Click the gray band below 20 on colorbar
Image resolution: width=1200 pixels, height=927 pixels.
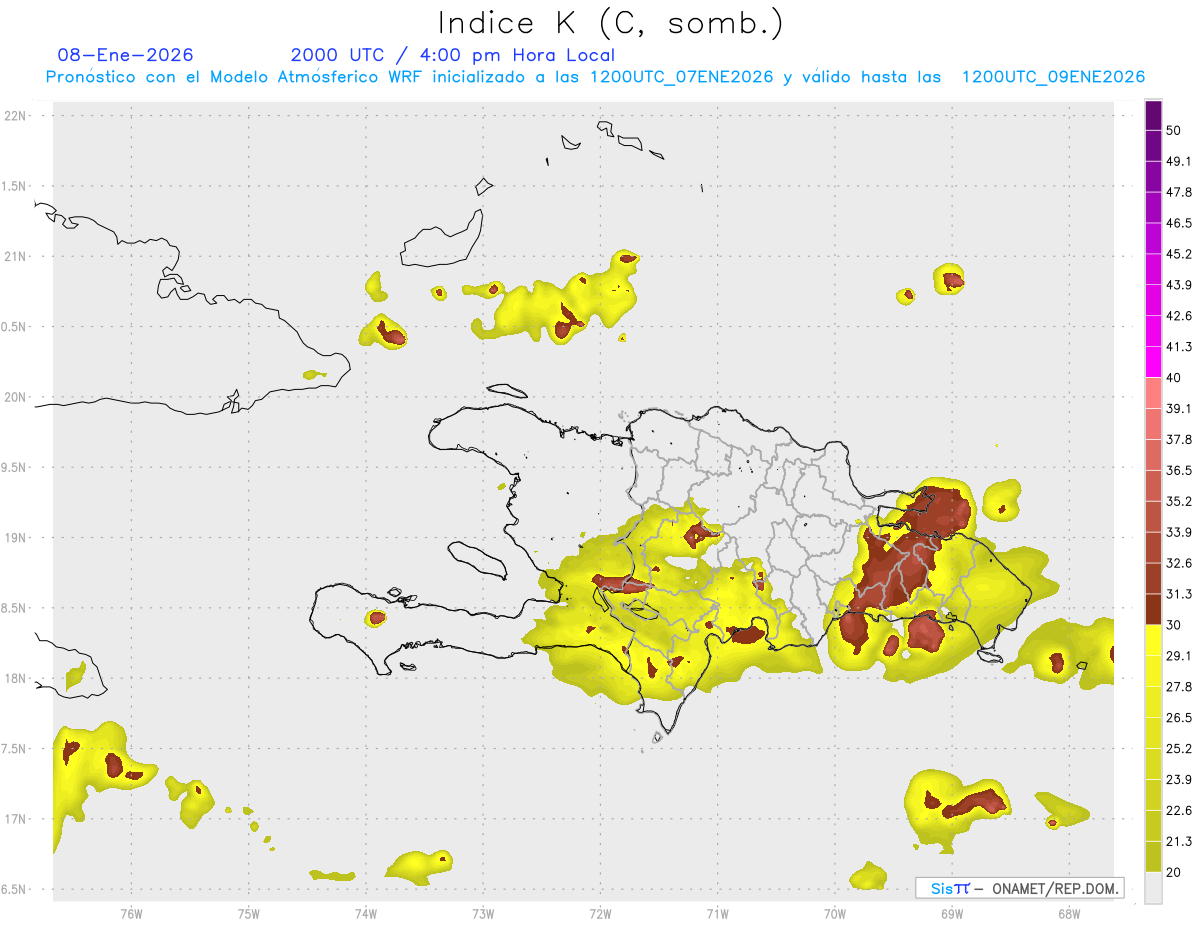[x=1154, y=887]
